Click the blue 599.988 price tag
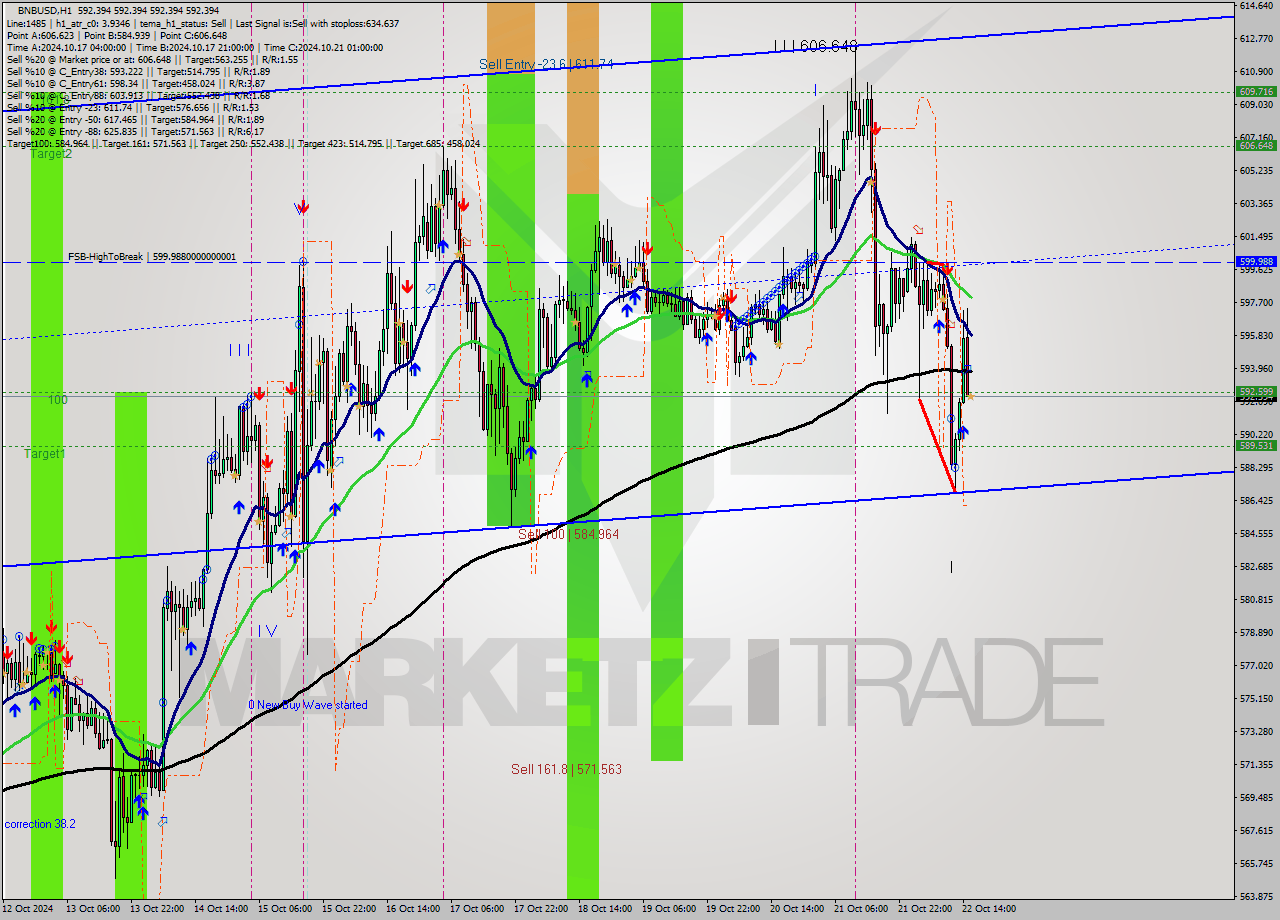Image resolution: width=1280 pixels, height=920 pixels. click(1256, 262)
